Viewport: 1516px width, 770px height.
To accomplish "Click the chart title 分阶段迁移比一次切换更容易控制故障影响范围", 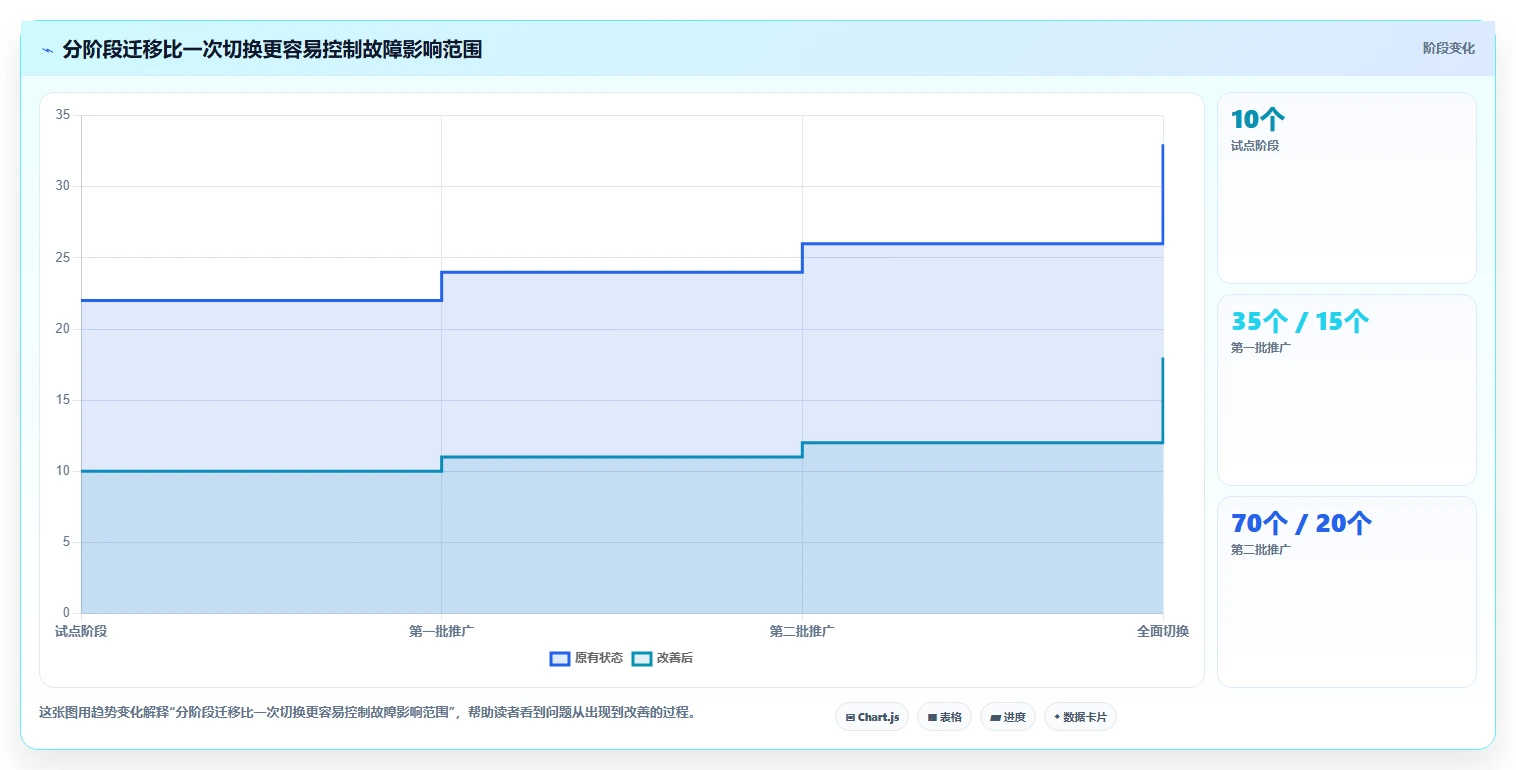I will pyautogui.click(x=272, y=50).
